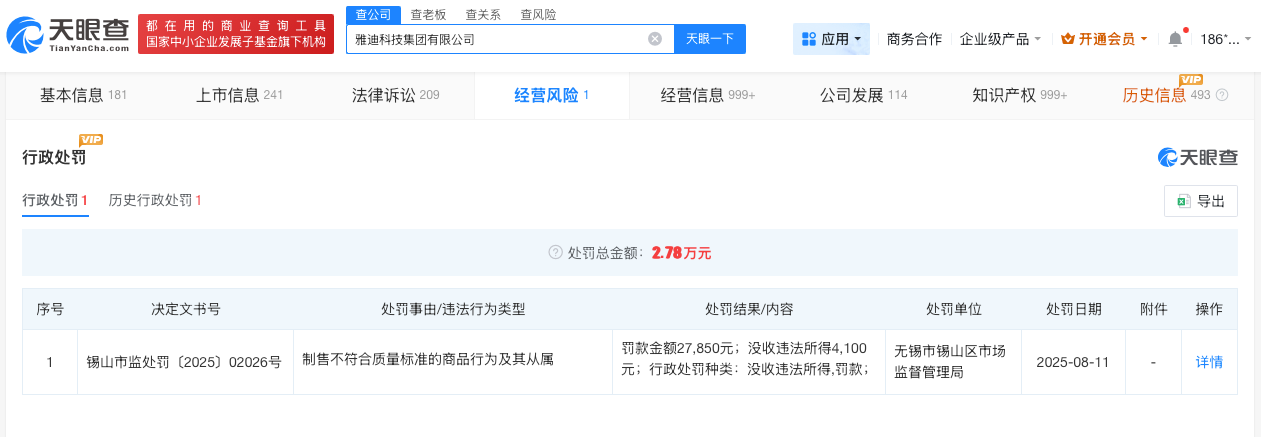Screen dimensions: 1261x437
Task: Switch to the 知识产权 tab
Action: click(1020, 96)
